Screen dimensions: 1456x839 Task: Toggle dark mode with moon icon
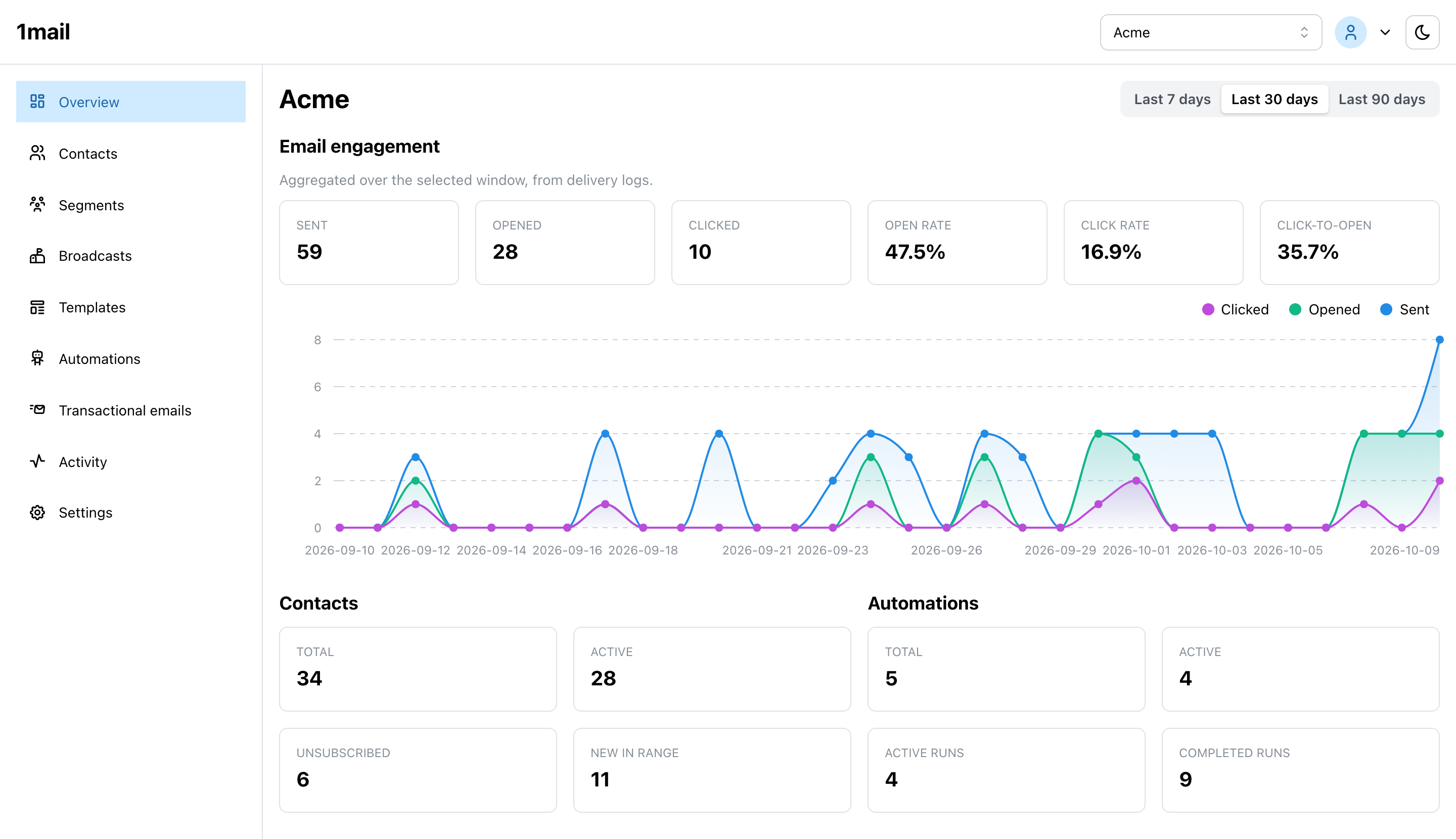[x=1422, y=32]
